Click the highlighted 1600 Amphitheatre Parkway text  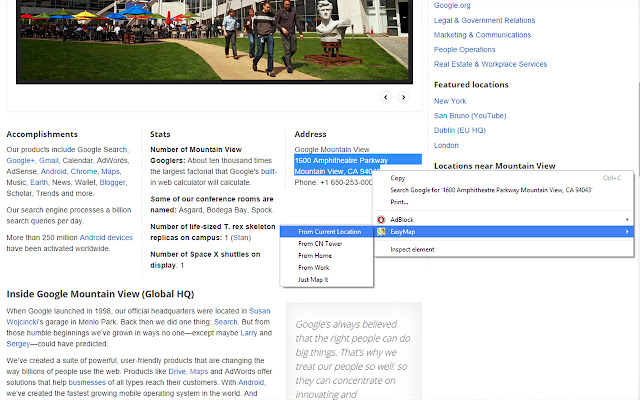point(341,160)
